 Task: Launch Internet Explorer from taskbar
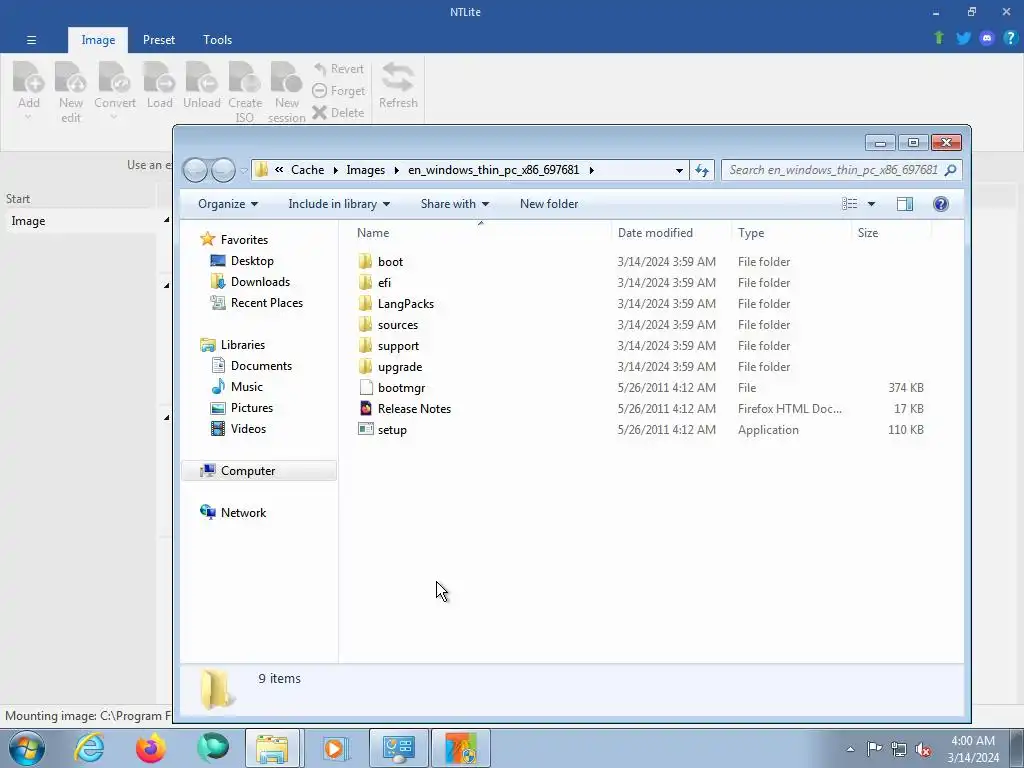pyautogui.click(x=89, y=748)
